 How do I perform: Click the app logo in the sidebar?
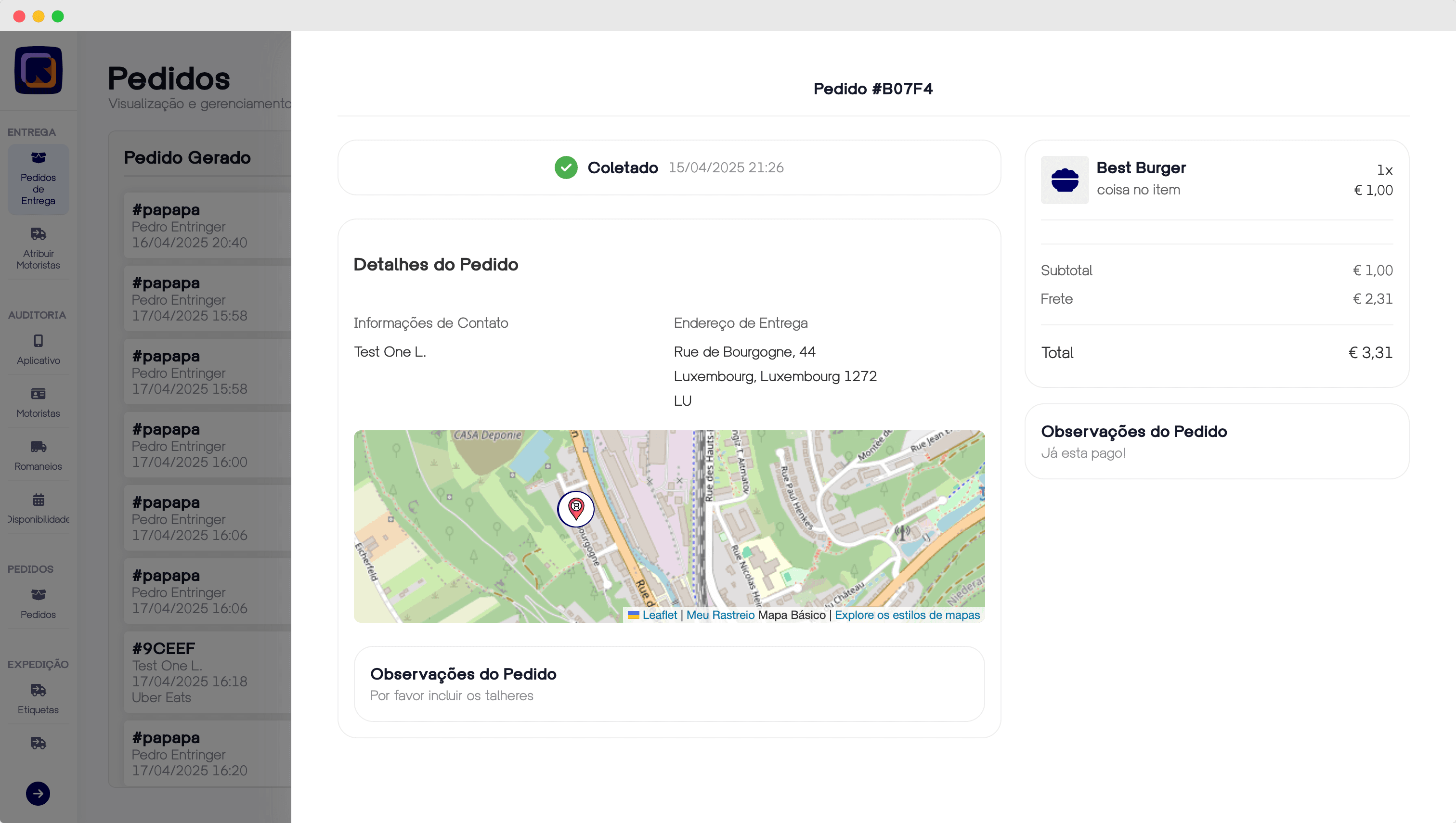tap(39, 70)
